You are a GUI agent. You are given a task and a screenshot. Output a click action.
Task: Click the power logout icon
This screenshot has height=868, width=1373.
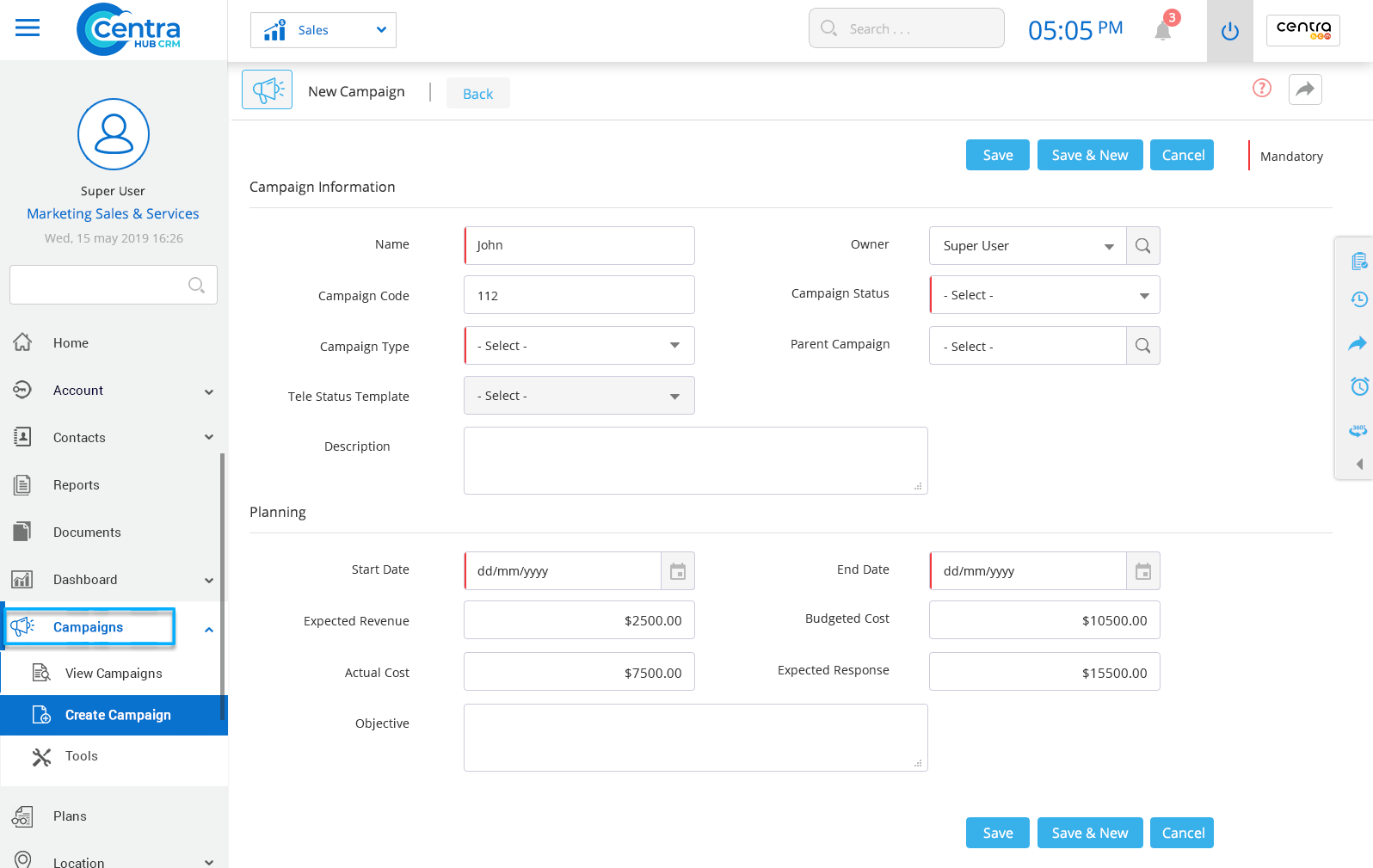tap(1230, 31)
